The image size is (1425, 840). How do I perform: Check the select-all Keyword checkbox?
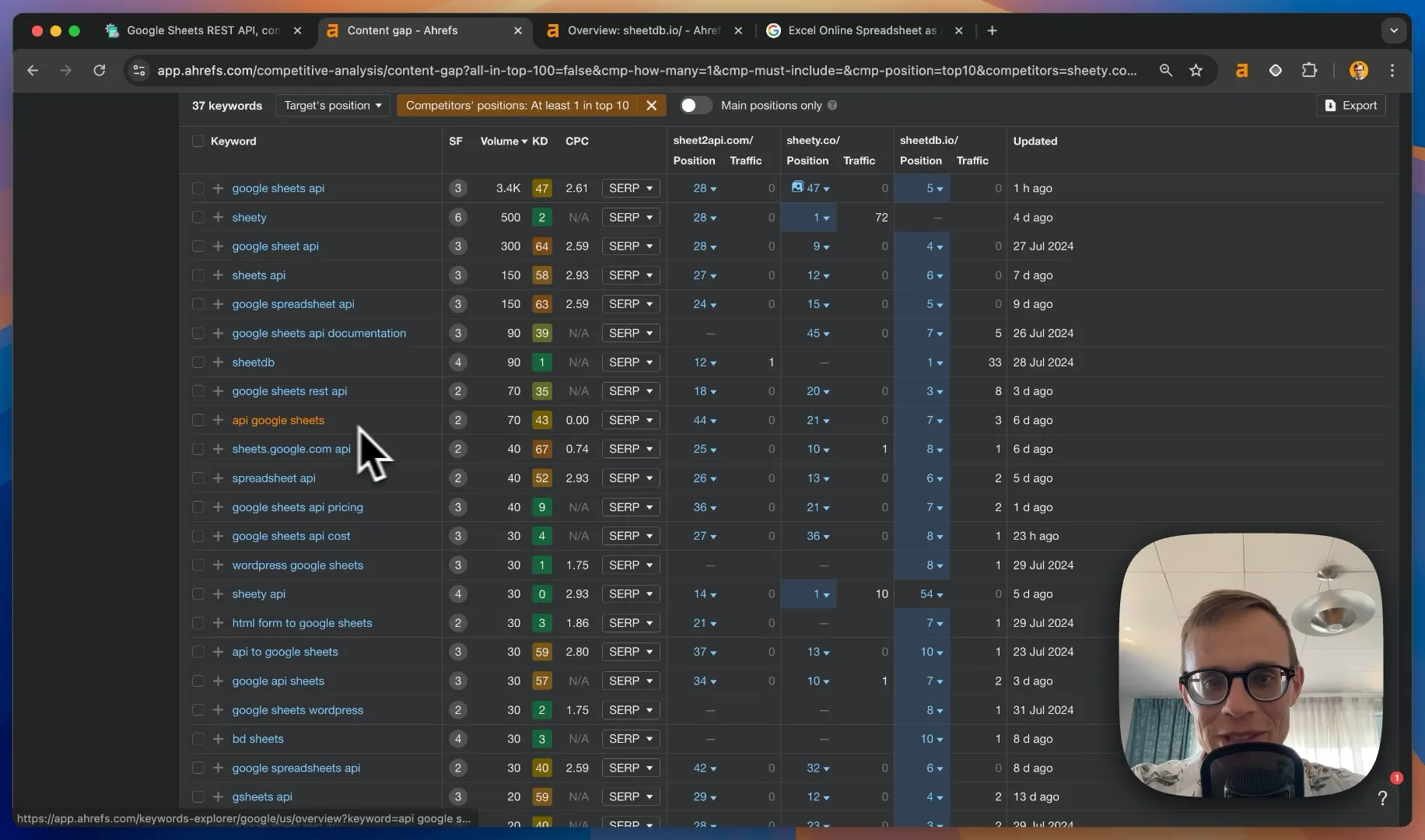[x=198, y=142]
